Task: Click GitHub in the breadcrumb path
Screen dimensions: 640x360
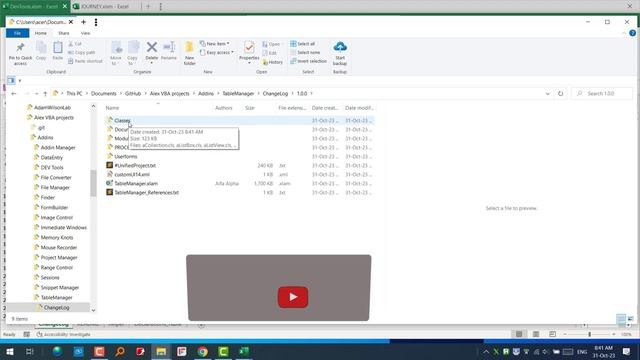Action: pos(133,93)
